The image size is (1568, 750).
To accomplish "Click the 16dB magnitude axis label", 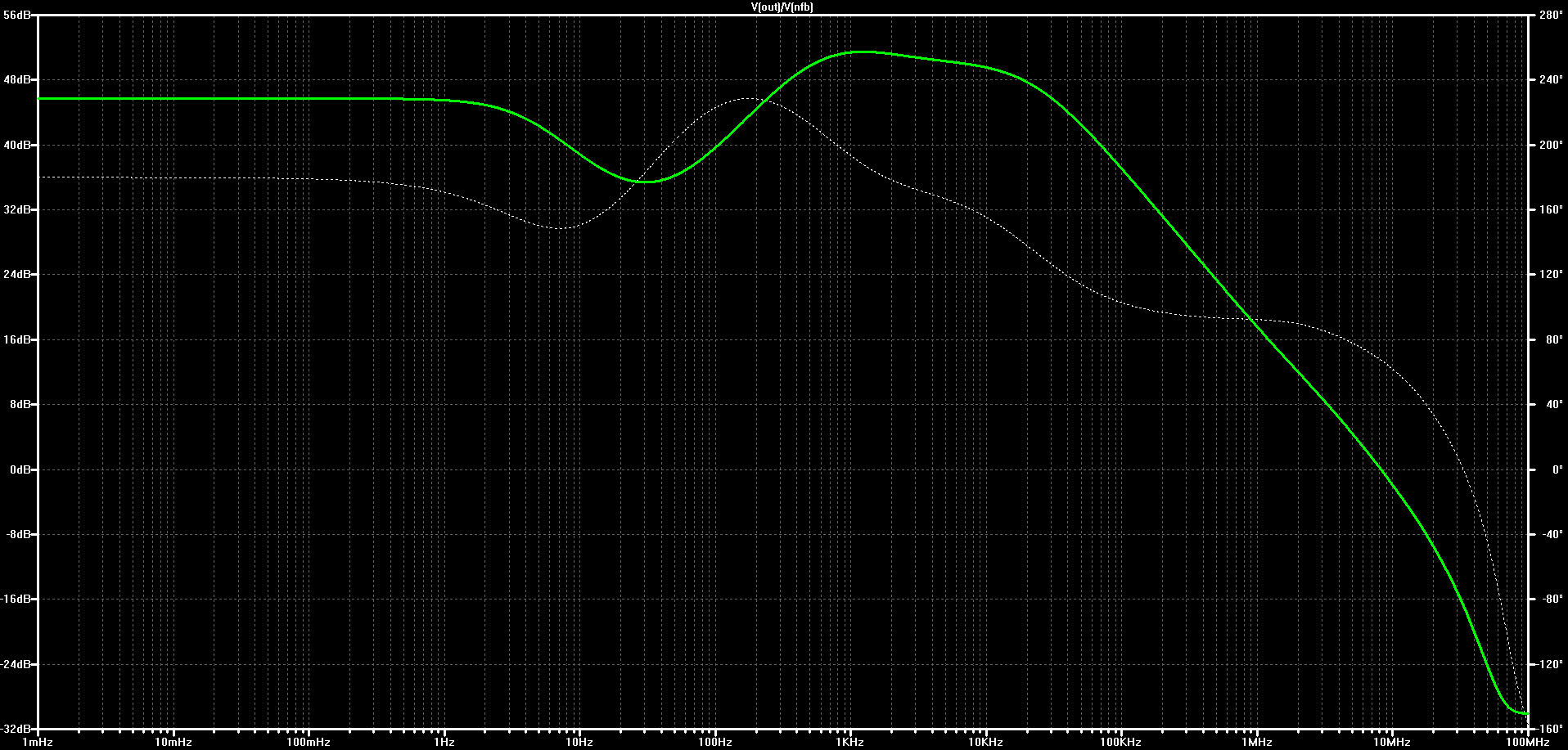I will 16,339.
